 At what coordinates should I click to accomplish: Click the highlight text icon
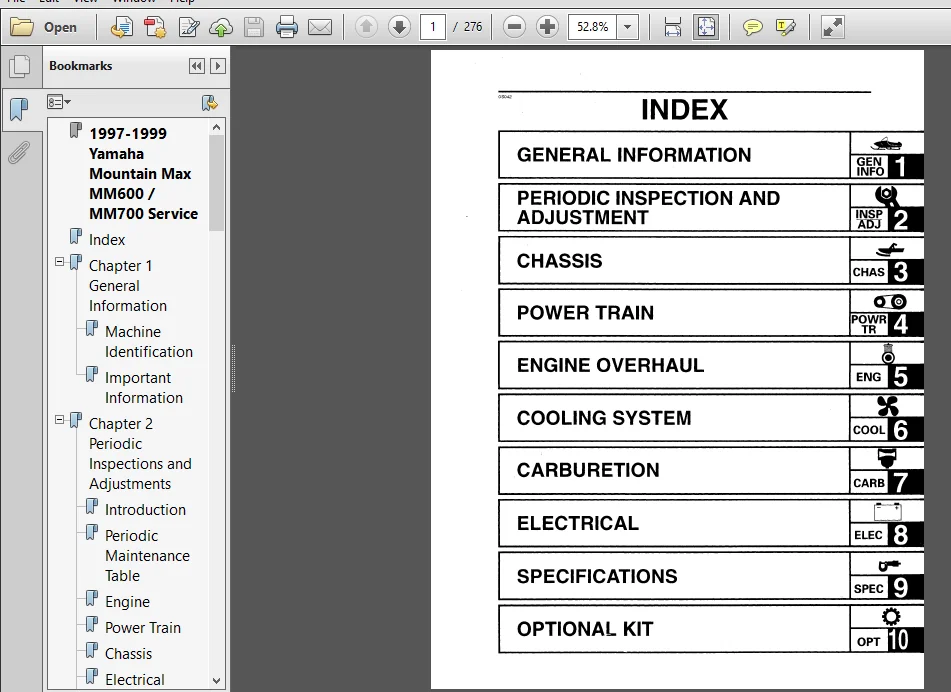pos(785,27)
